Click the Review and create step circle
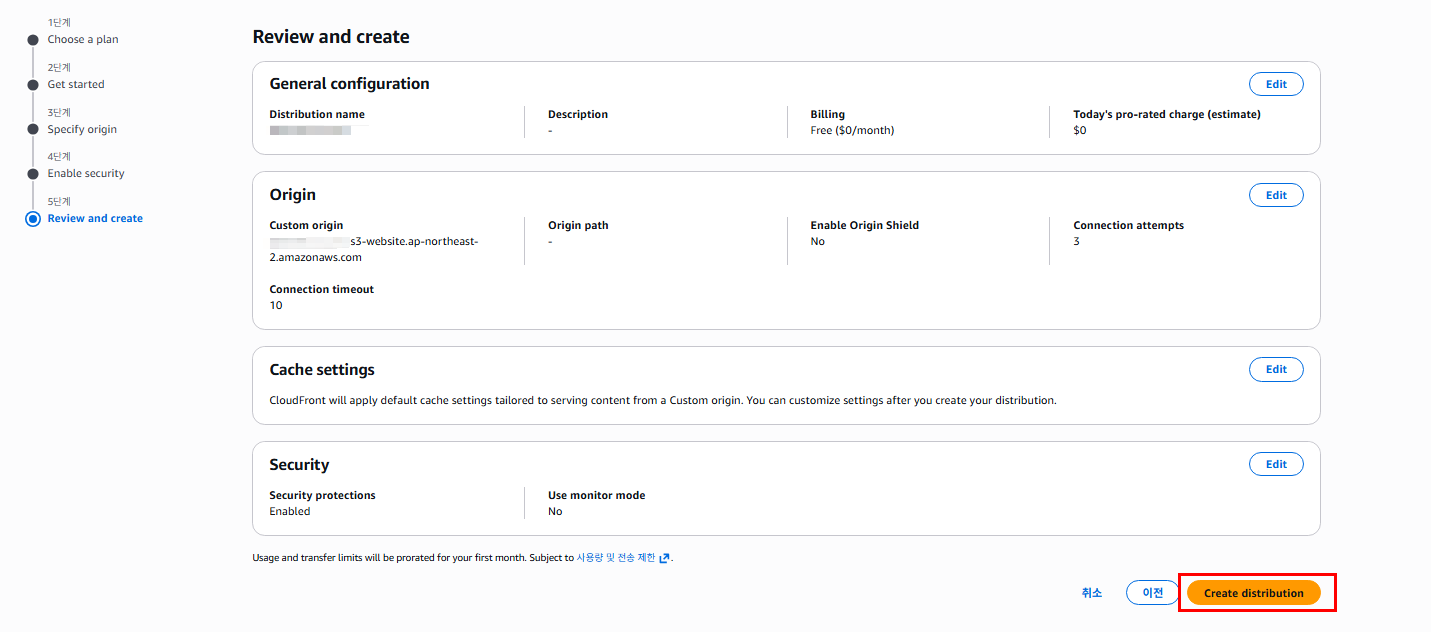Screen dimensions: 1431x632 point(33,219)
